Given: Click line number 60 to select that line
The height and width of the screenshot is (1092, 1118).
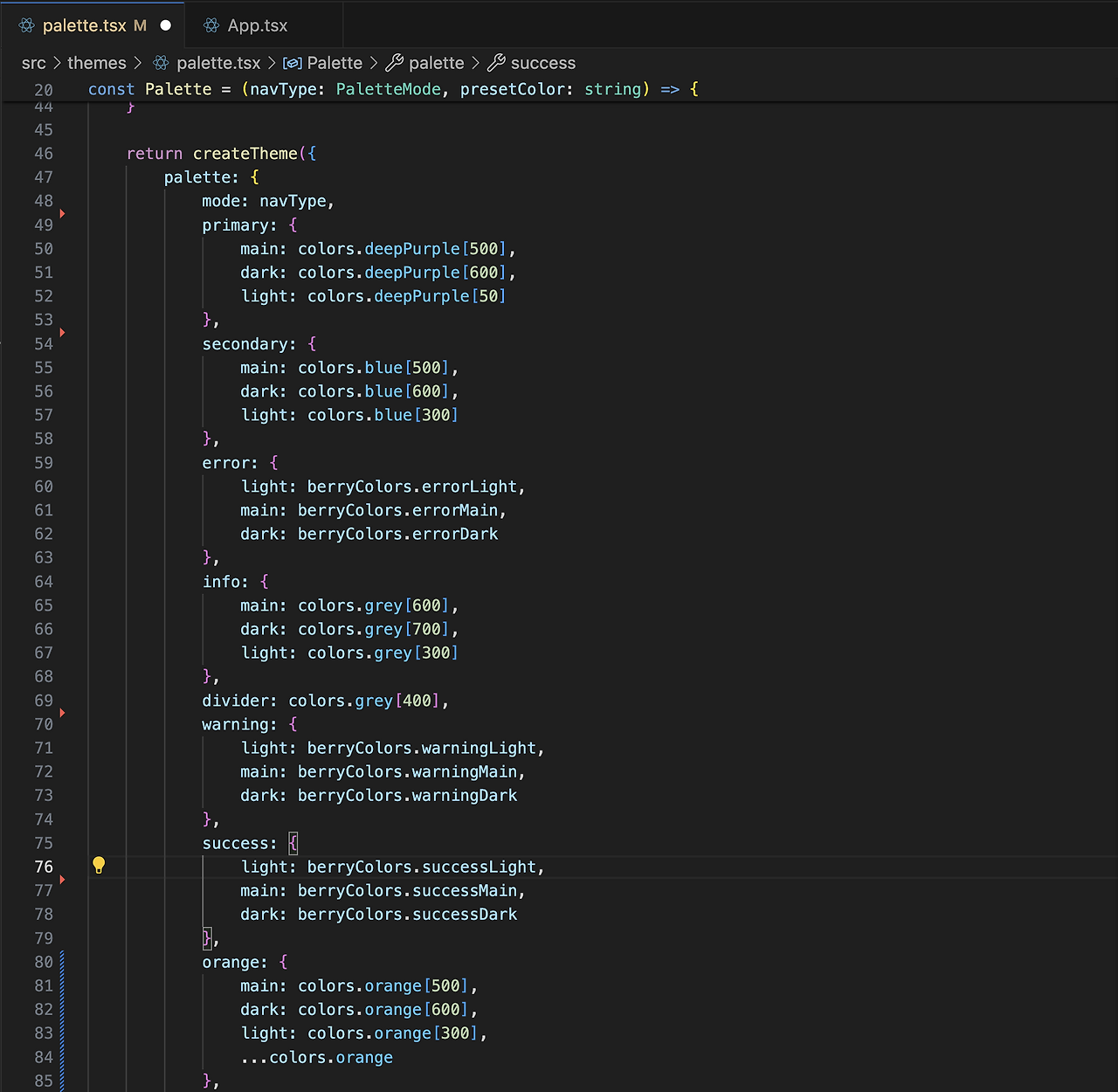Looking at the screenshot, I should [x=43, y=487].
